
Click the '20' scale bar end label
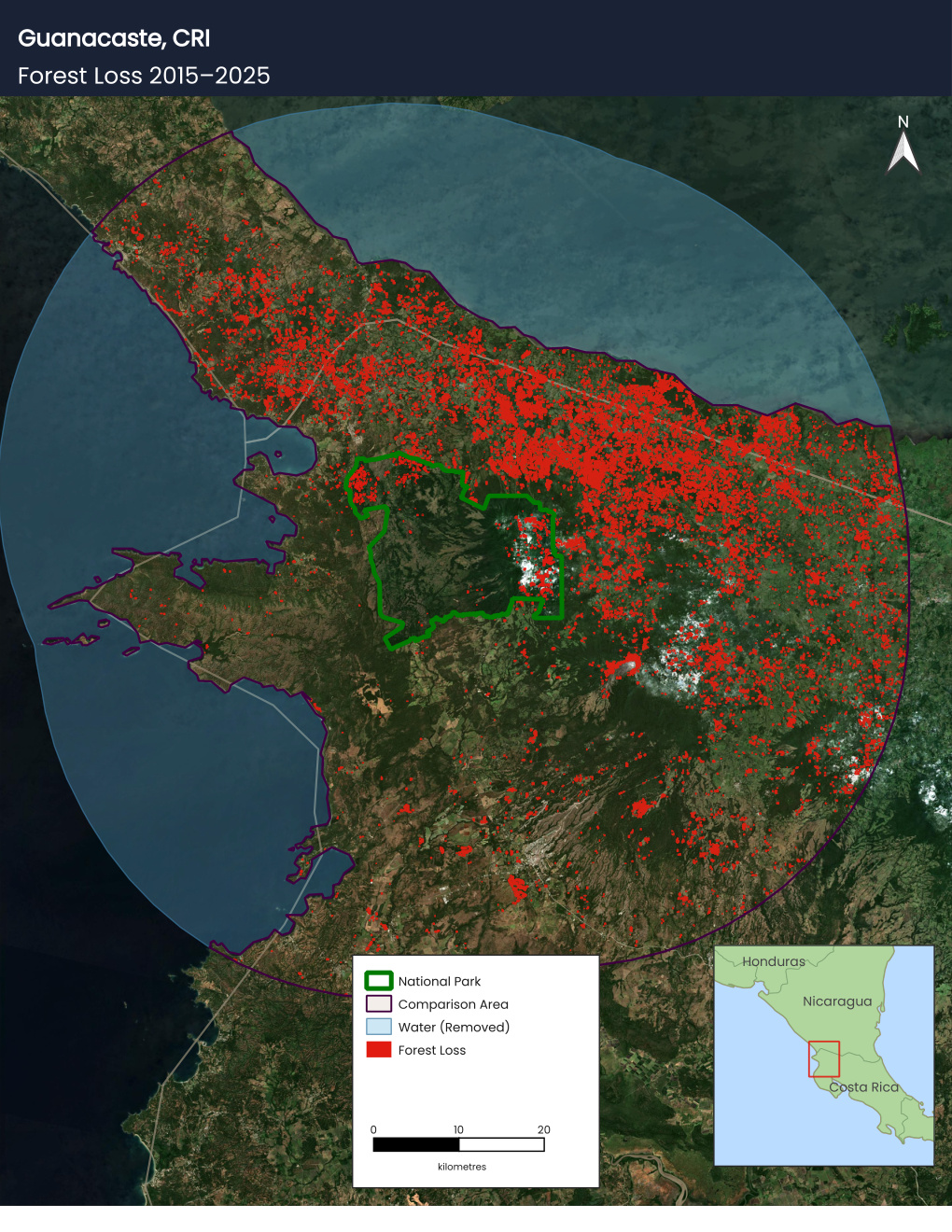tap(544, 1129)
